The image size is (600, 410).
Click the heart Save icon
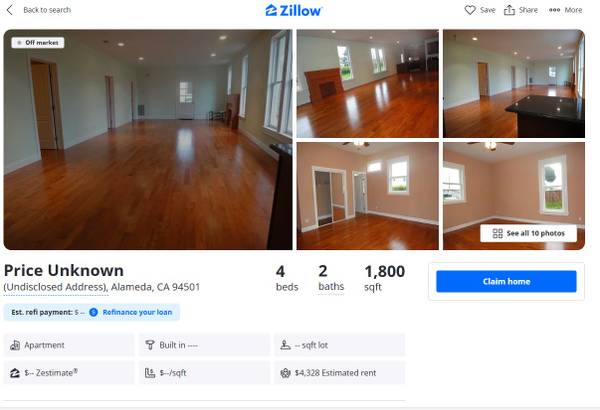point(470,10)
